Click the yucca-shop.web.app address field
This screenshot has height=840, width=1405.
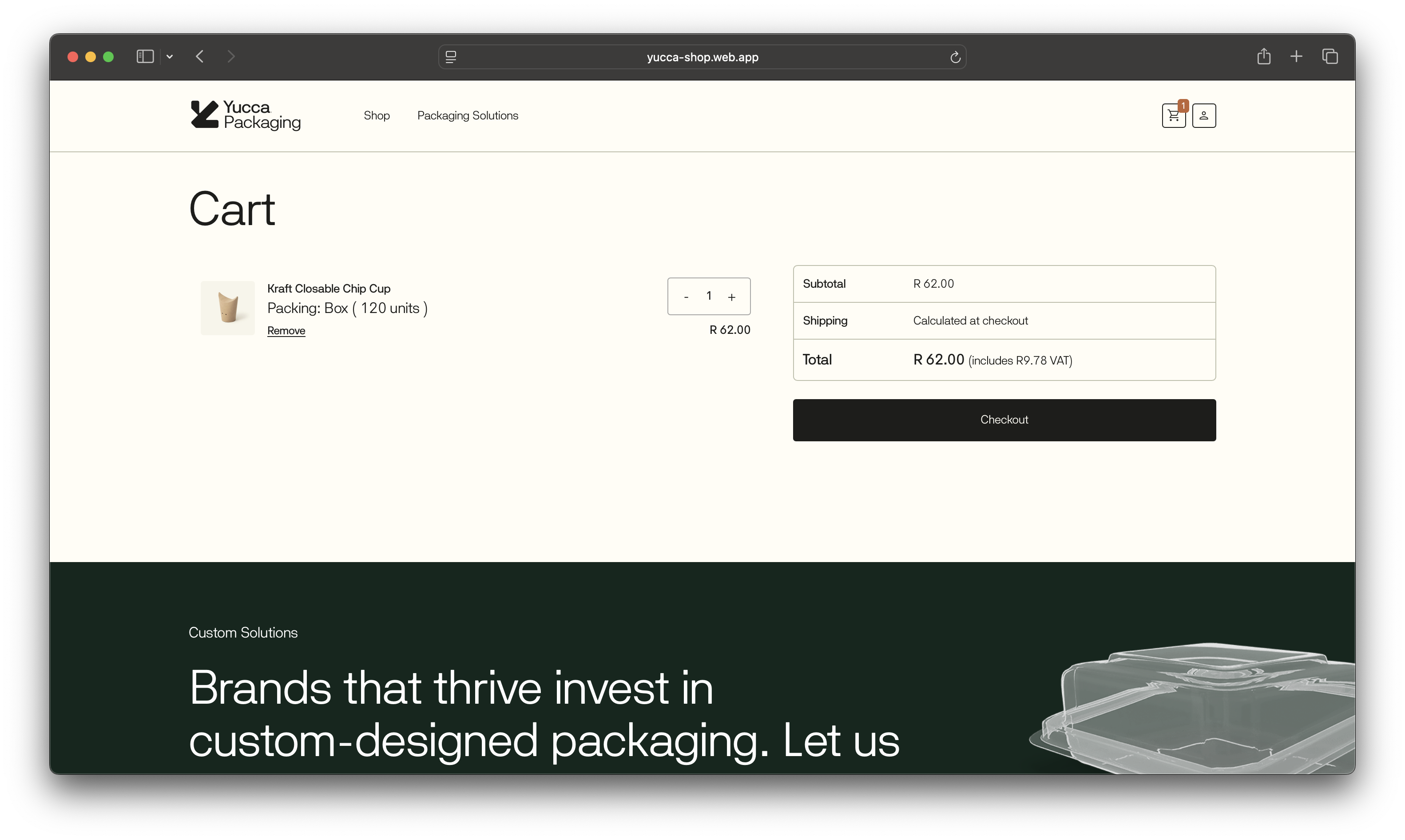click(x=702, y=57)
